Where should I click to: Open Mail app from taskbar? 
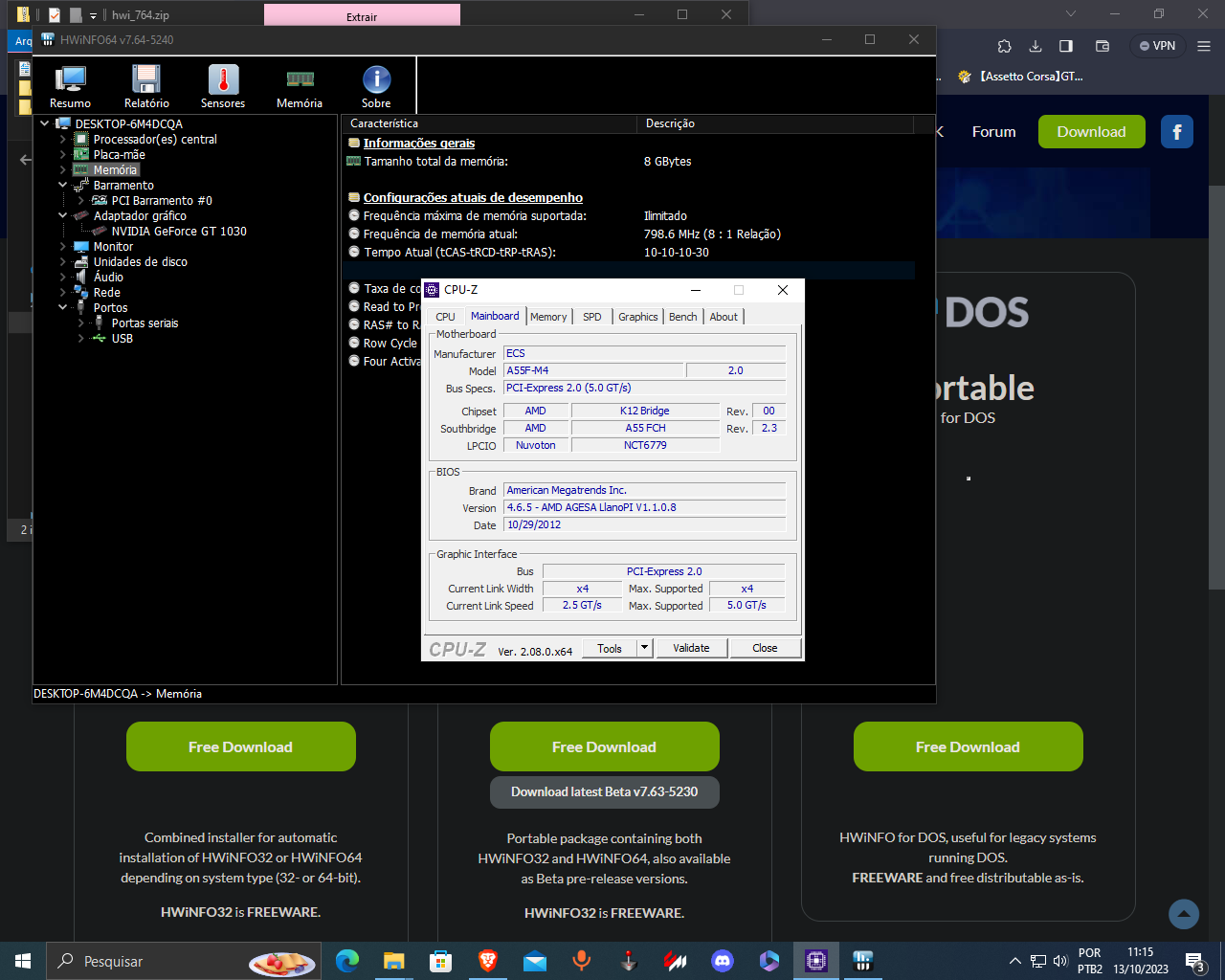point(535,961)
